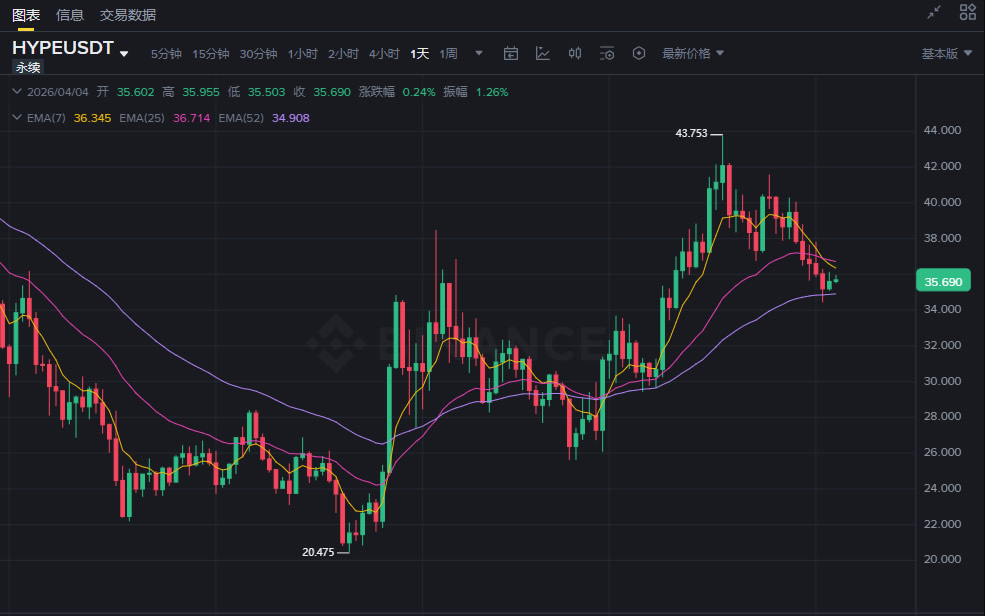This screenshot has height=616, width=985.
Task: Open the date range calendar icon
Action: point(511,53)
